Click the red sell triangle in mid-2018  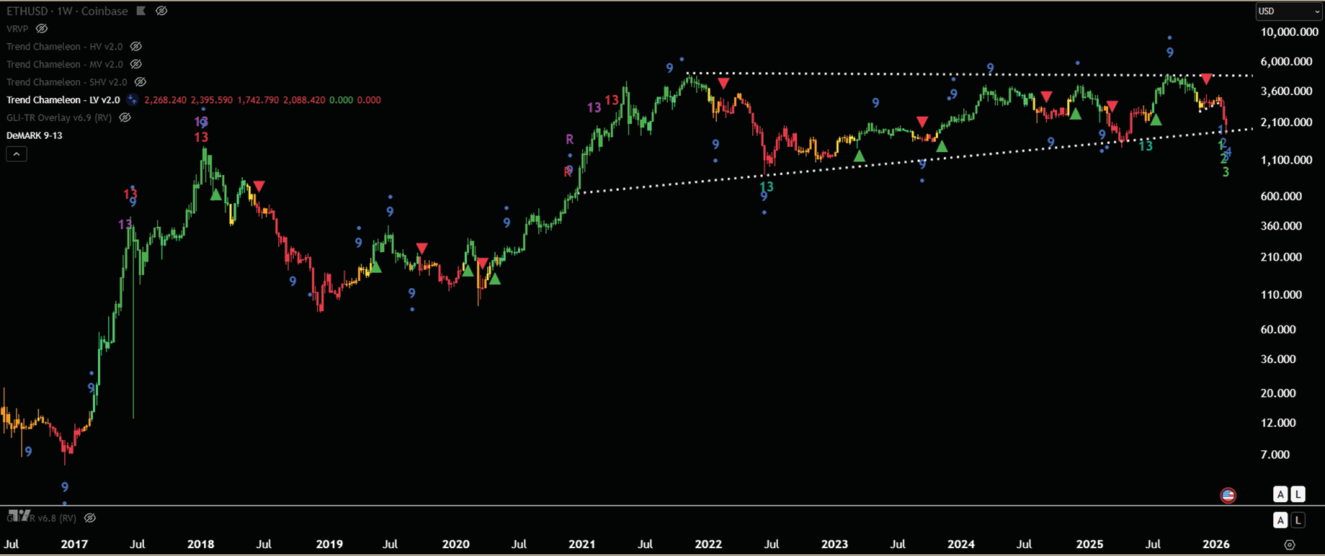click(x=259, y=186)
